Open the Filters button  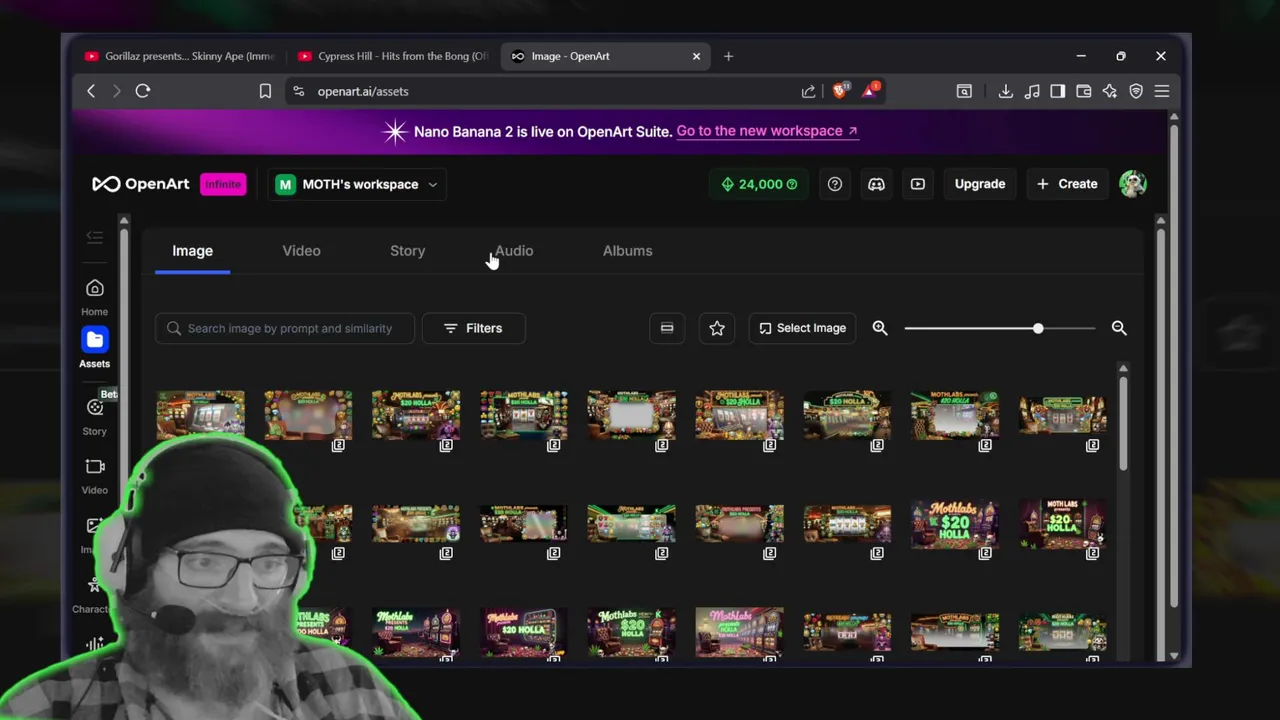coord(473,328)
